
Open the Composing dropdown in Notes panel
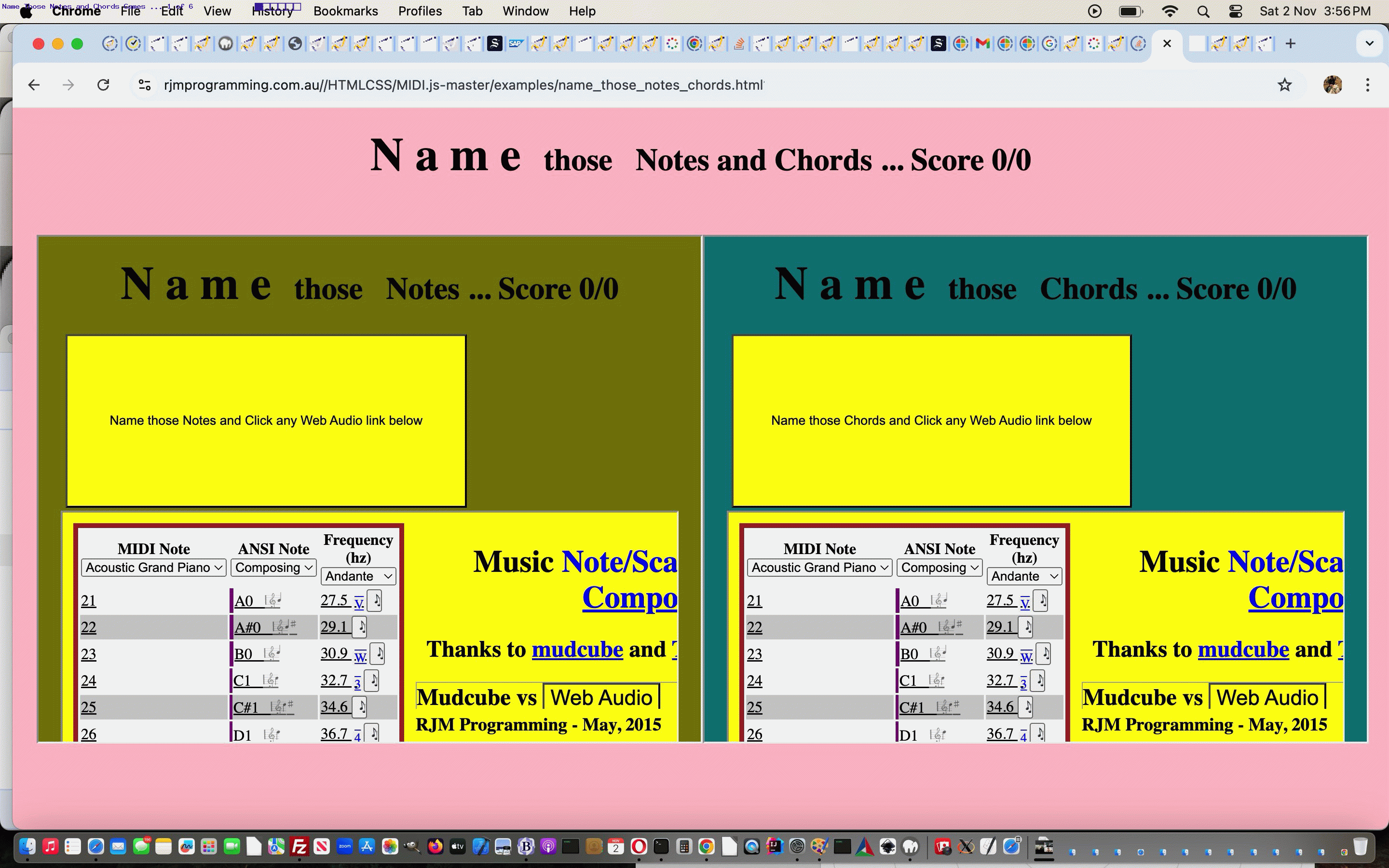pos(274,567)
